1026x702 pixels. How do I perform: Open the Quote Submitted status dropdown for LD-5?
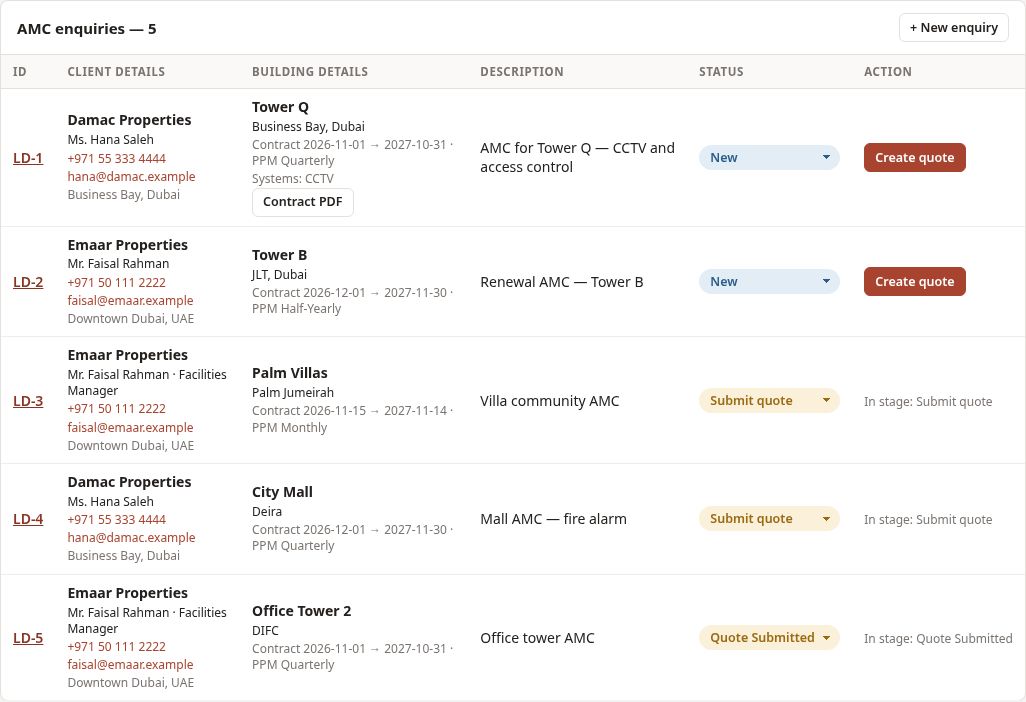tap(769, 637)
